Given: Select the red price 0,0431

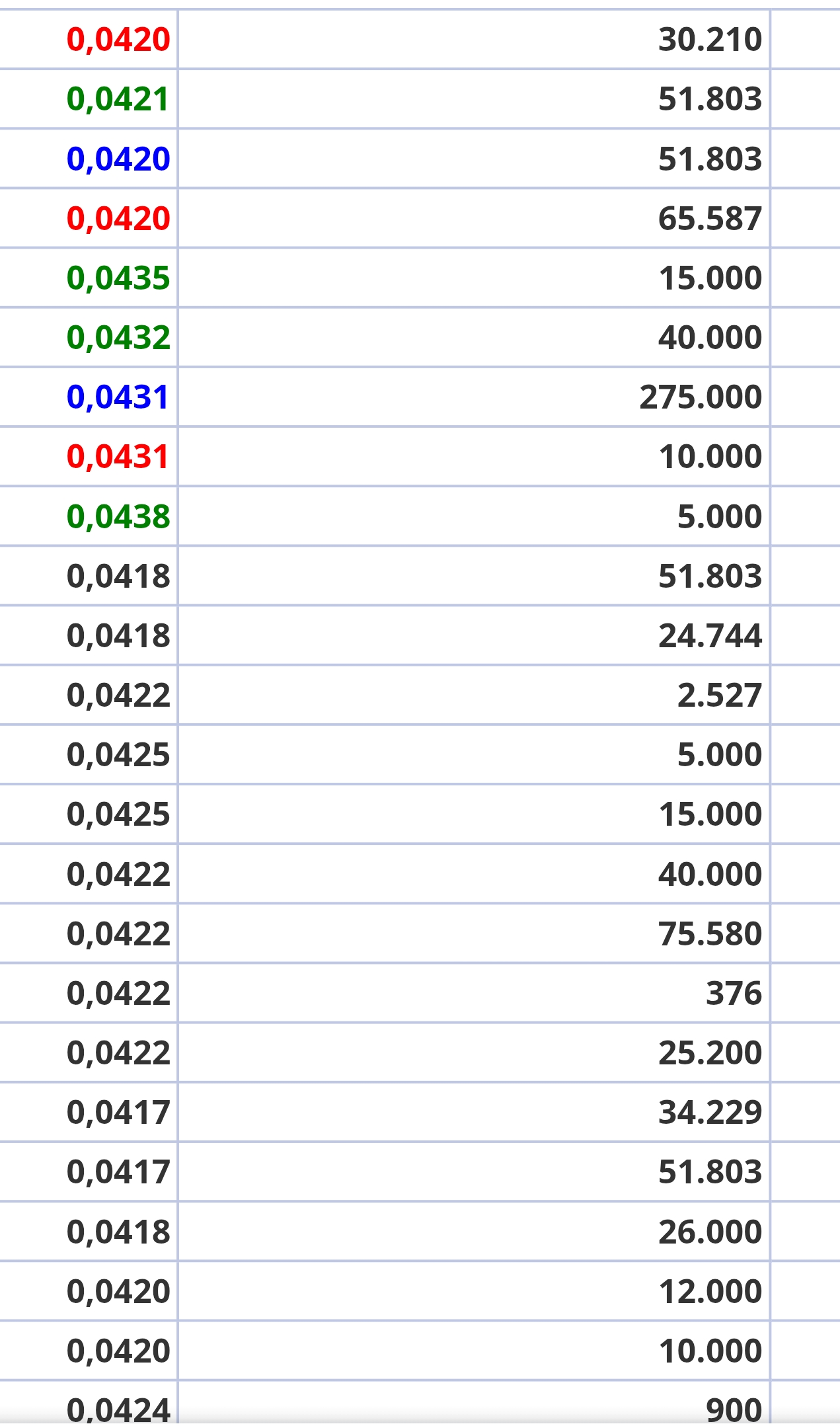Looking at the screenshot, I should 118,457.
